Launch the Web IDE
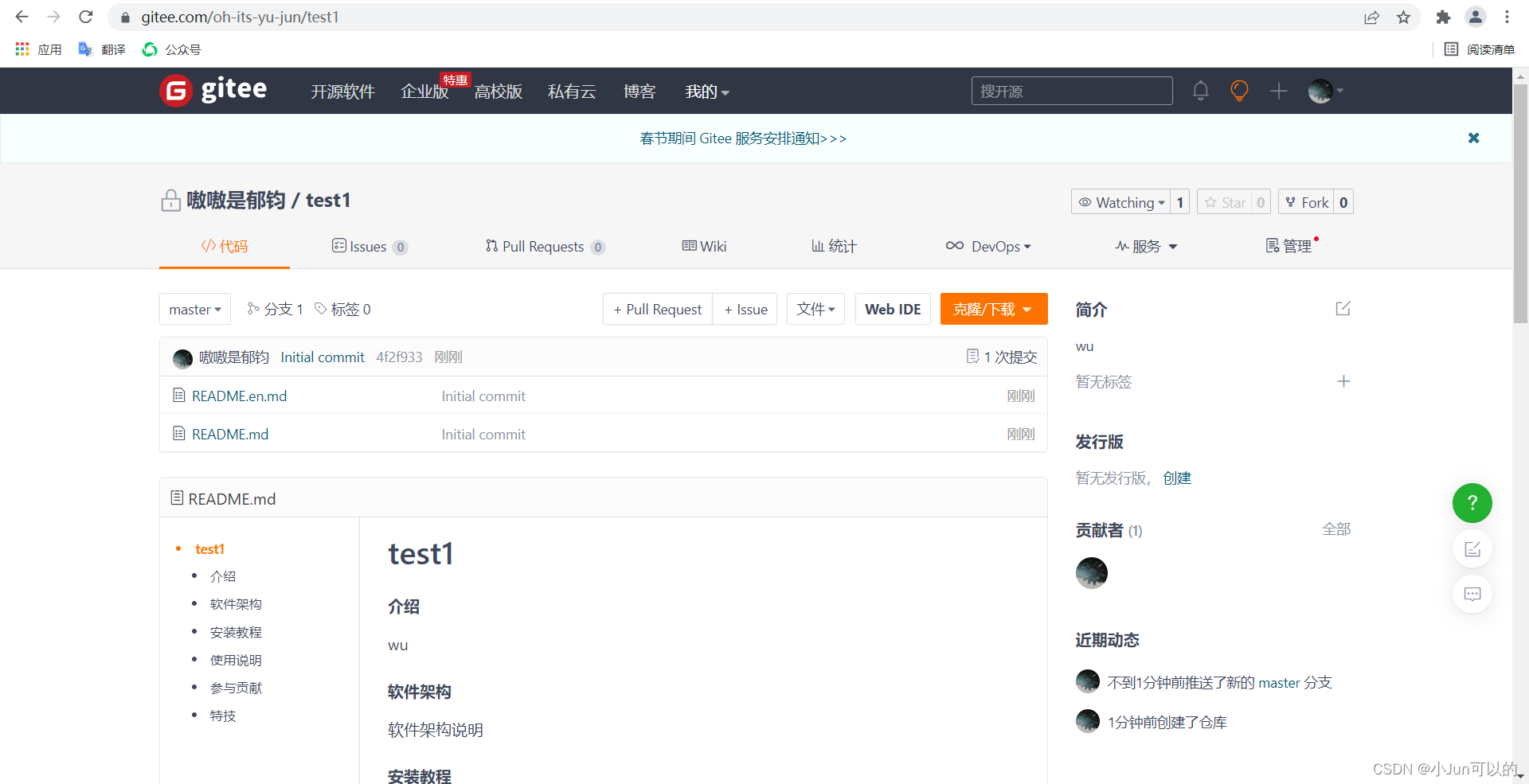 tap(892, 309)
